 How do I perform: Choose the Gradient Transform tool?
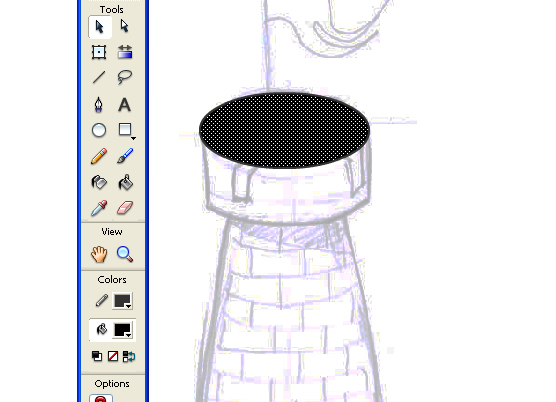click(x=125, y=52)
